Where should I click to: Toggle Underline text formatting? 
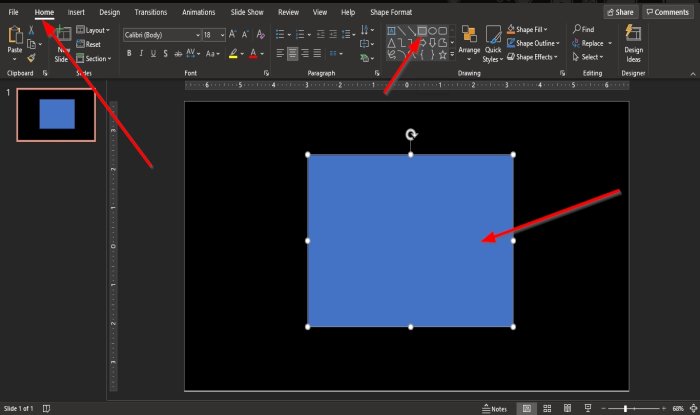(154, 52)
